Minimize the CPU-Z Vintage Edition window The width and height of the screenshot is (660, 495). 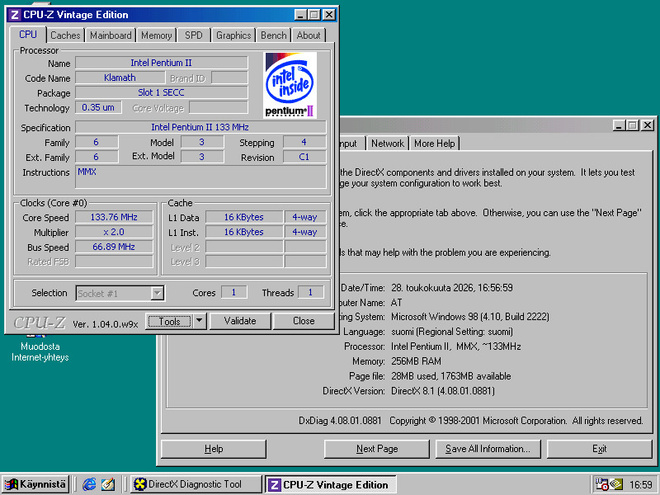[x=300, y=15]
